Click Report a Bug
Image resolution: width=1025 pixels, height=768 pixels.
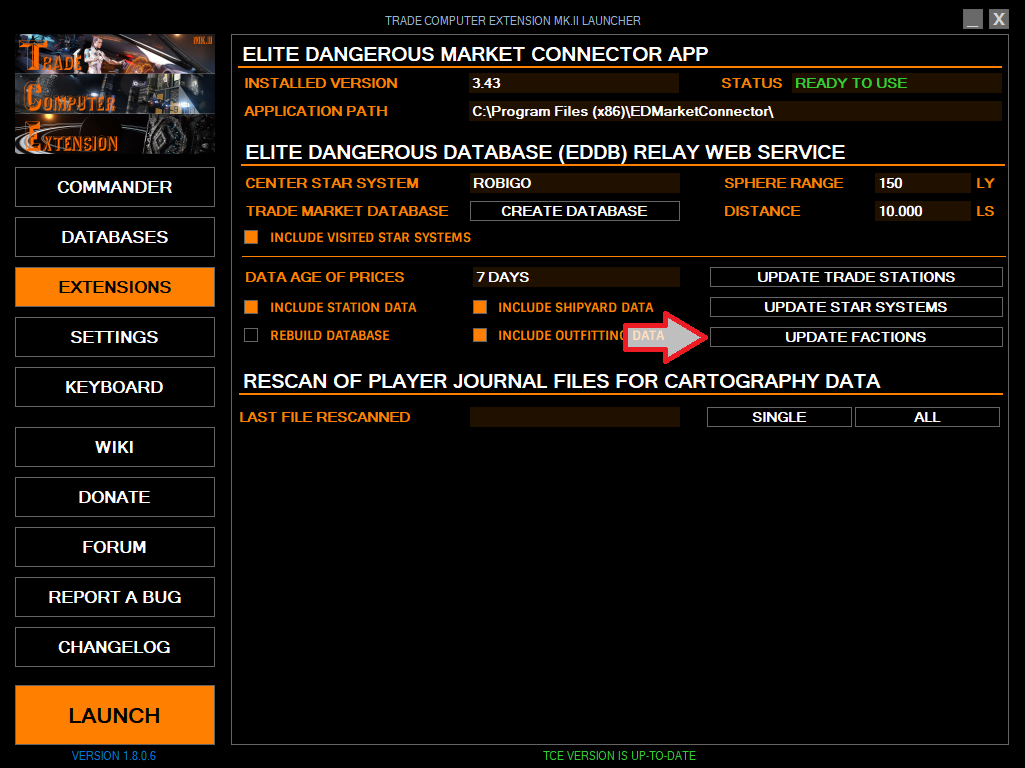(114, 597)
